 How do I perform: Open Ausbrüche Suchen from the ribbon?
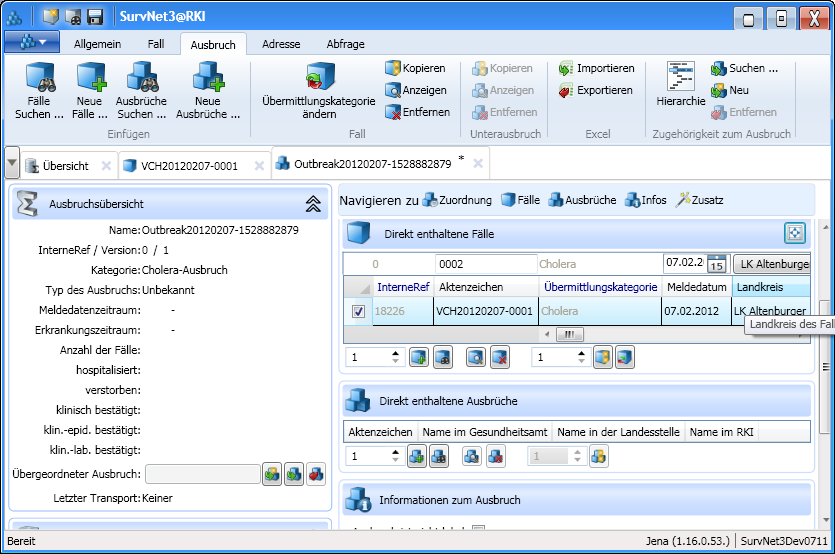[x=141, y=78]
